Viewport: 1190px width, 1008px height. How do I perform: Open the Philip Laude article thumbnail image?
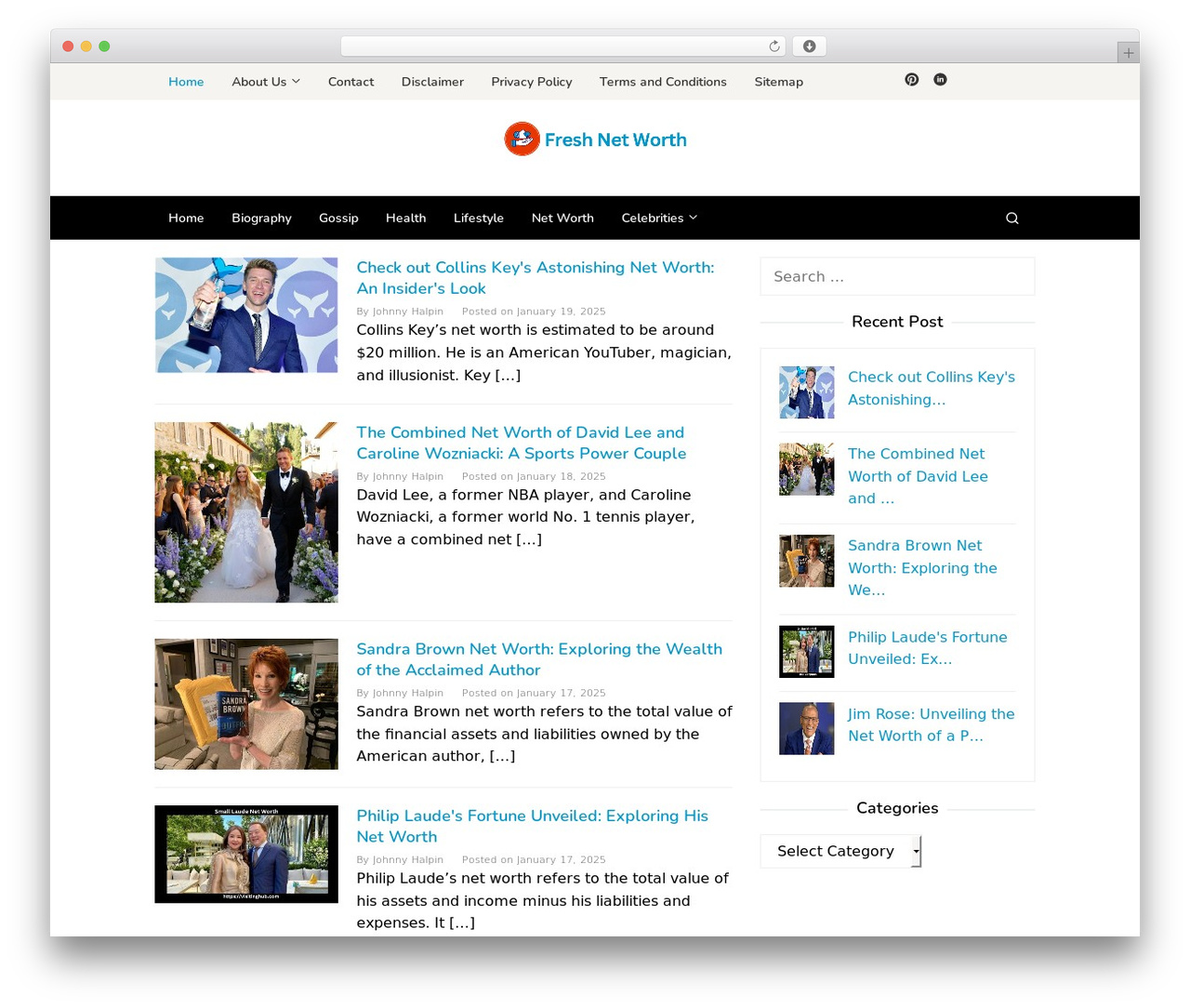(246, 855)
